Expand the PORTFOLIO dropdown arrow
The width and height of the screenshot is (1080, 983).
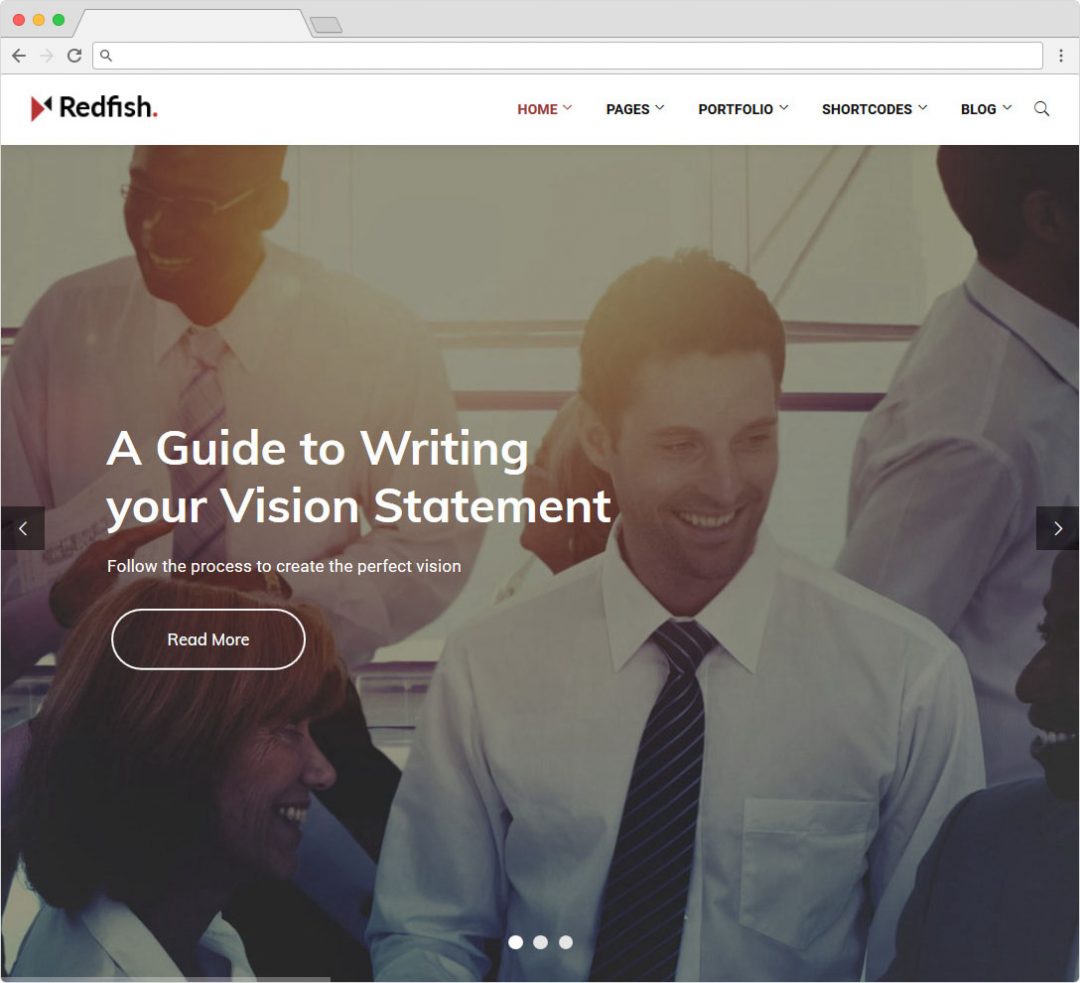click(784, 108)
